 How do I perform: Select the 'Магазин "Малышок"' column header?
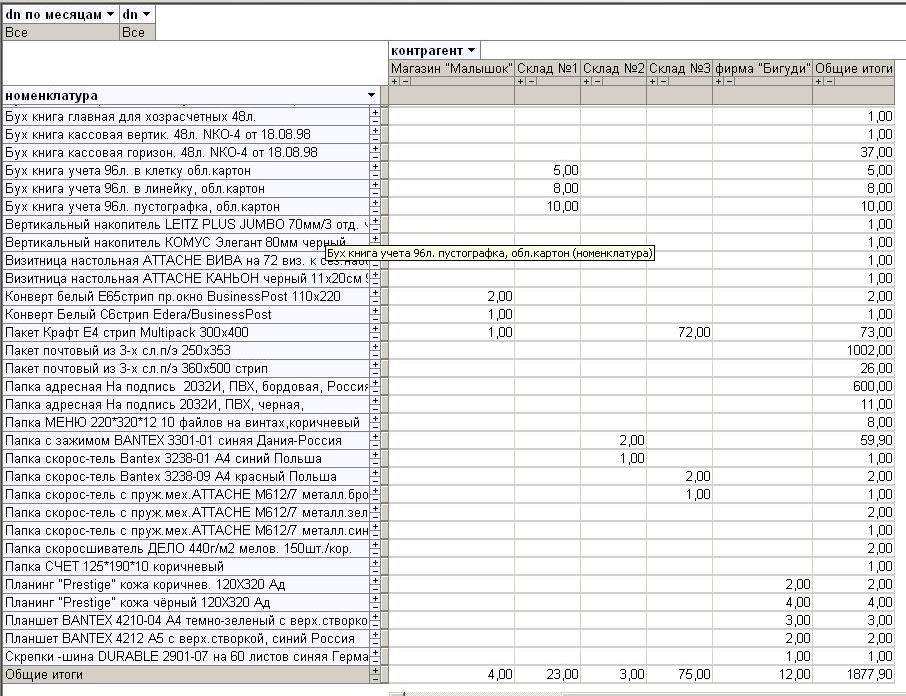coord(451,68)
